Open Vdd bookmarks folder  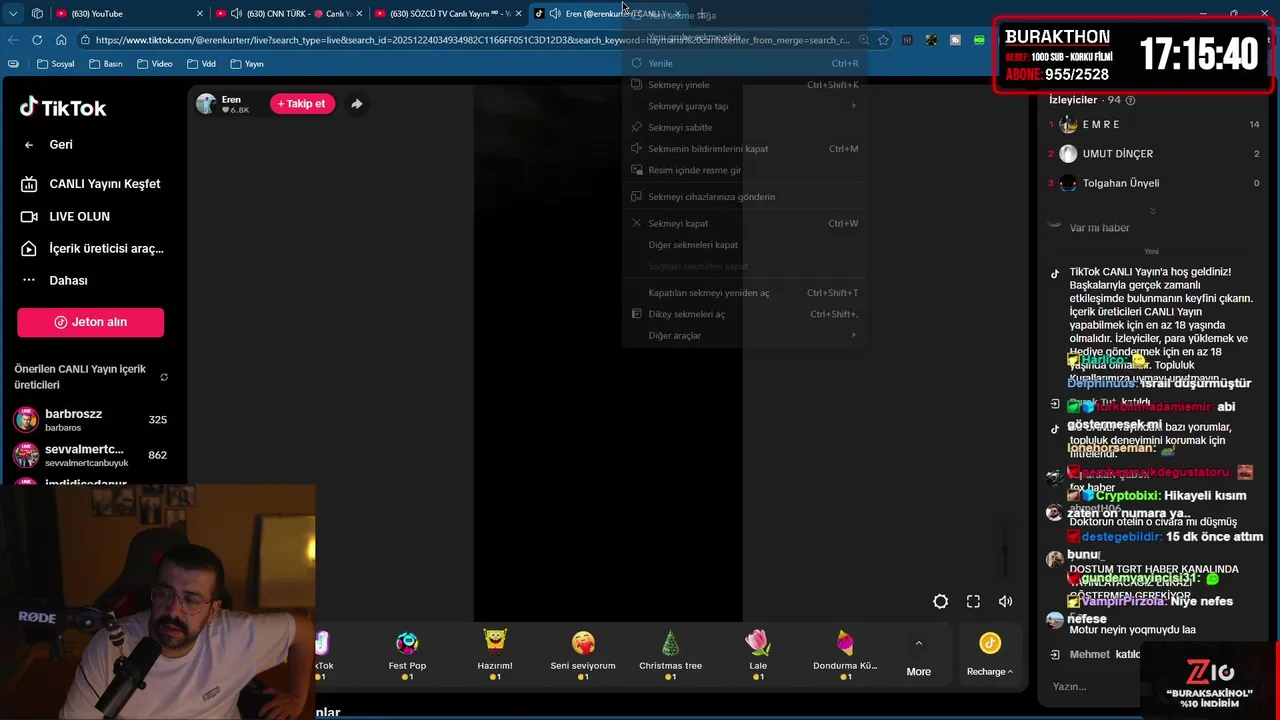(x=200, y=64)
